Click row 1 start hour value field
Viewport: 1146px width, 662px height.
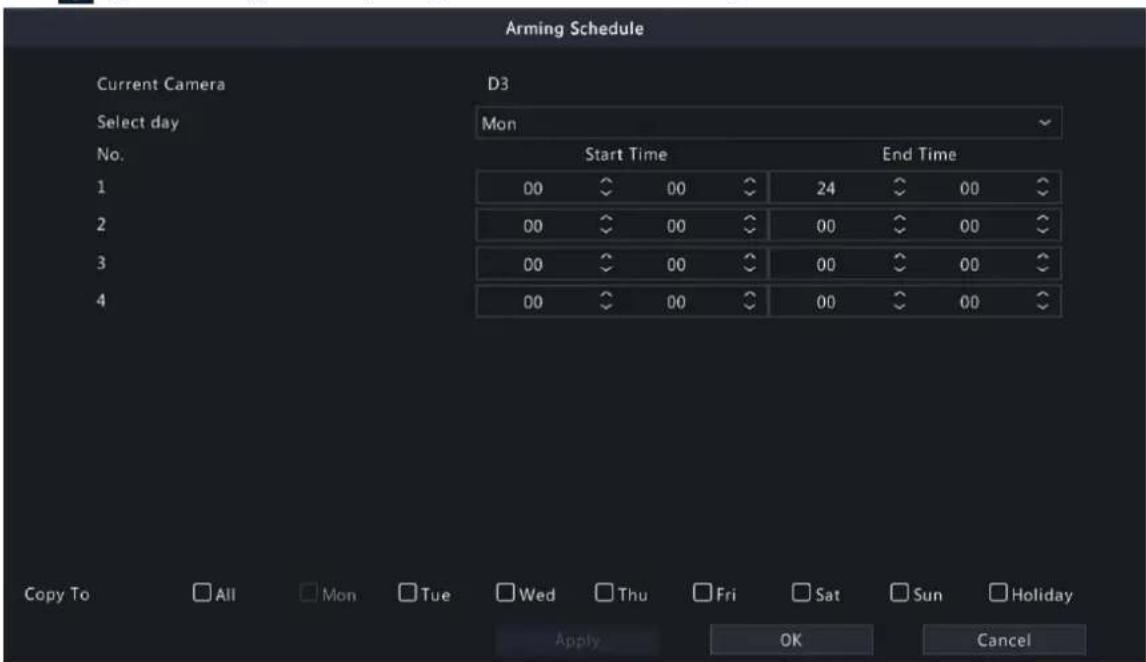pyautogui.click(x=533, y=189)
